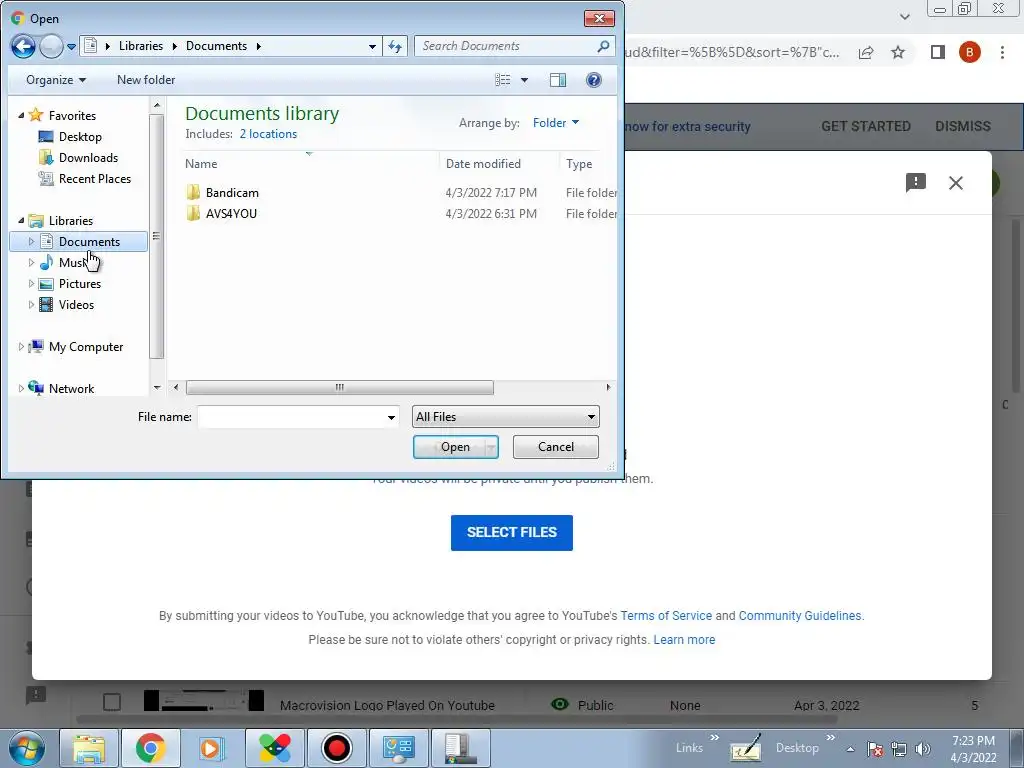
Task: Open Chrome's three-dot menu
Action: [x=1002, y=52]
